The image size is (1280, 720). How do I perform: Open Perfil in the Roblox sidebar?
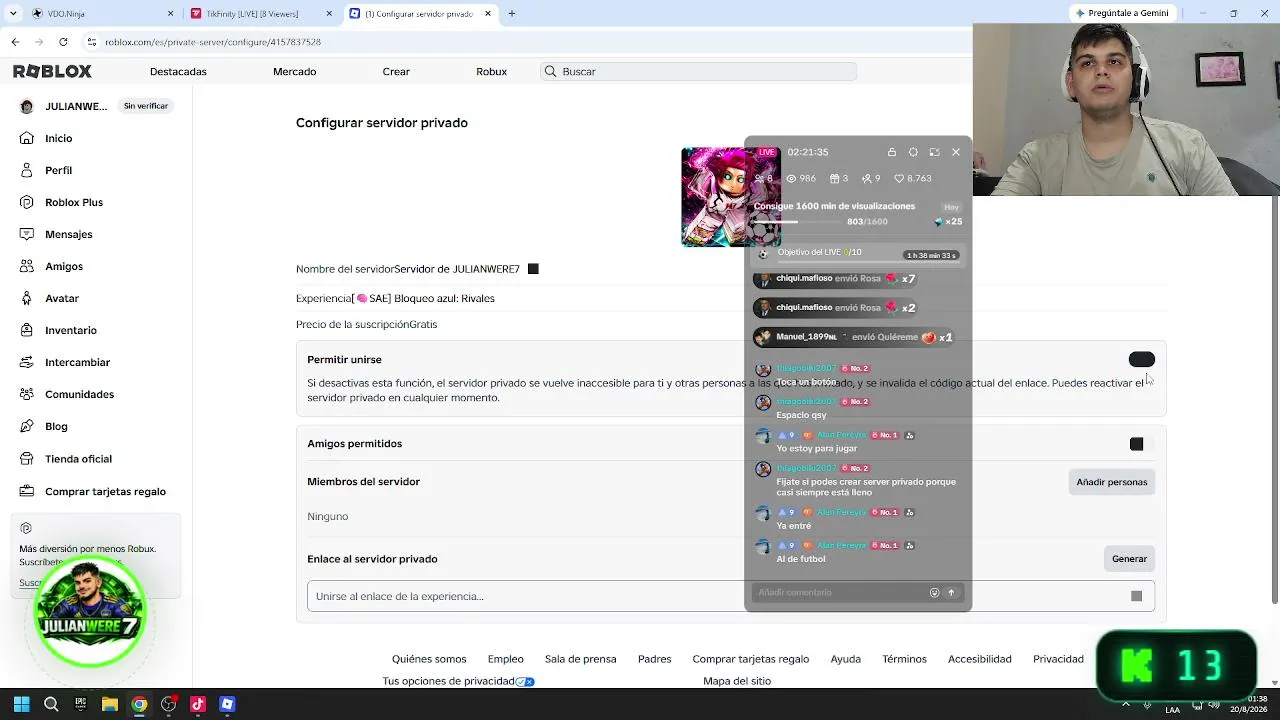point(58,170)
